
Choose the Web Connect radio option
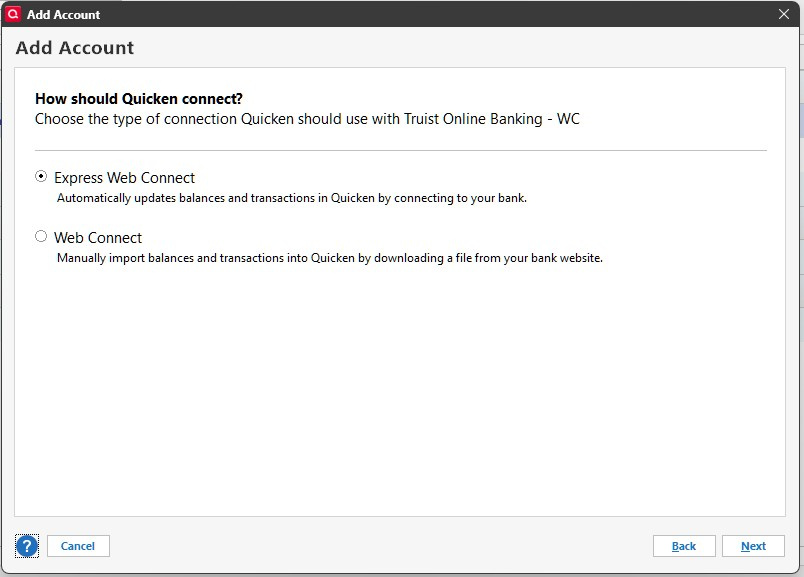(x=41, y=237)
